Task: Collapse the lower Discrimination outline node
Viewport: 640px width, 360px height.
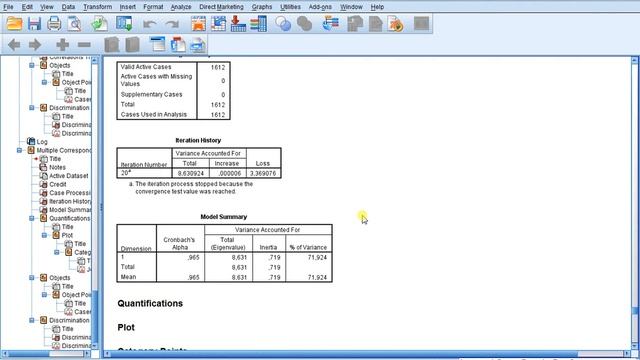Action: click(32, 320)
